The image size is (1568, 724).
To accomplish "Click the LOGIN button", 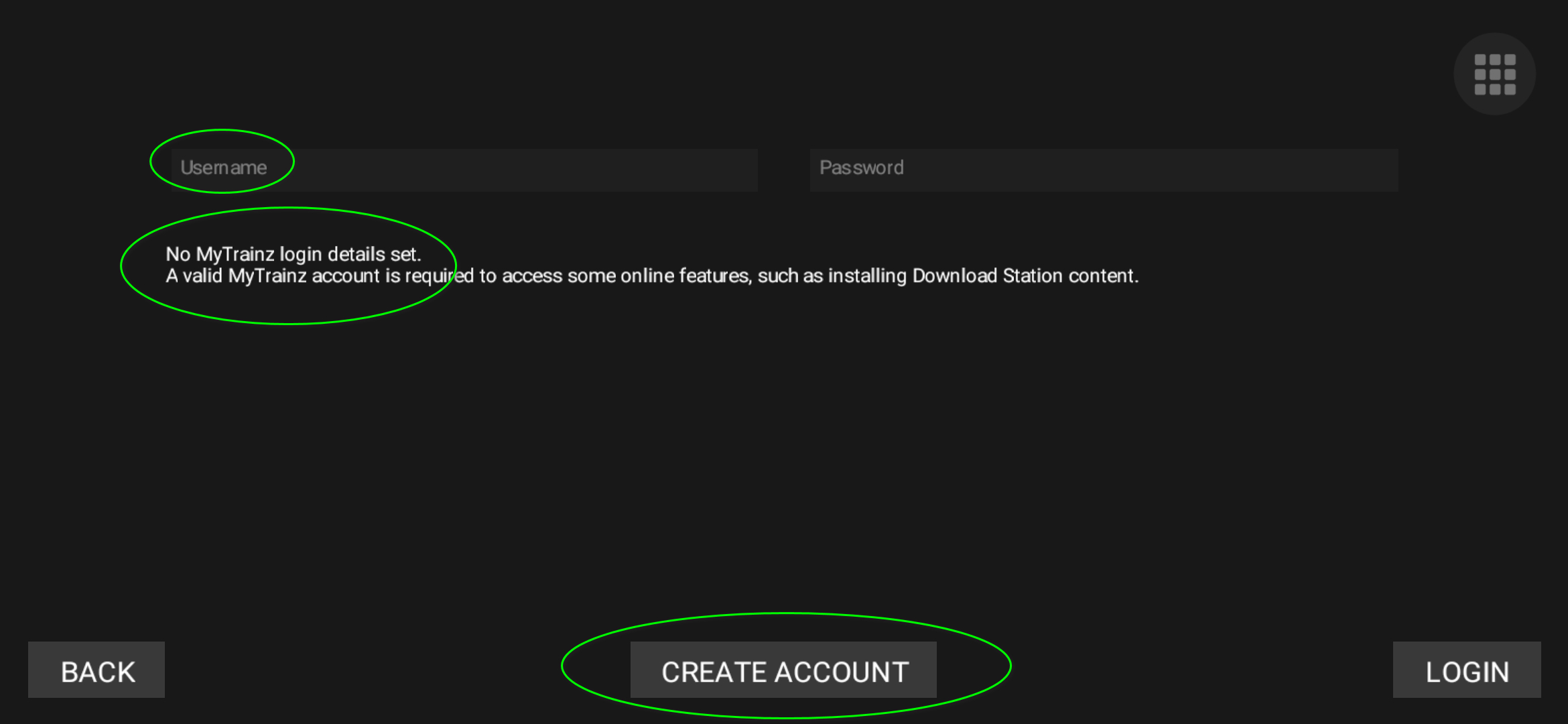I will coord(1467,670).
